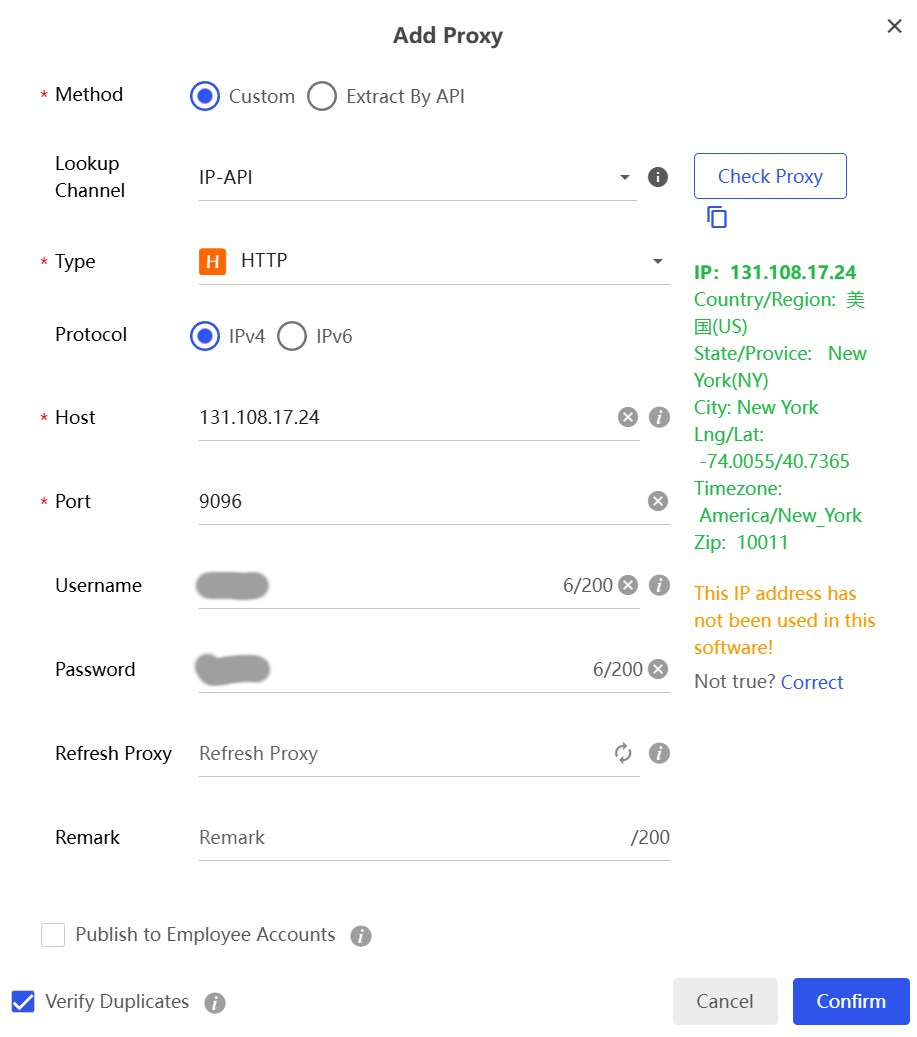
Task: Show info for Publish to Employee Accounts
Action: pyautogui.click(x=361, y=936)
